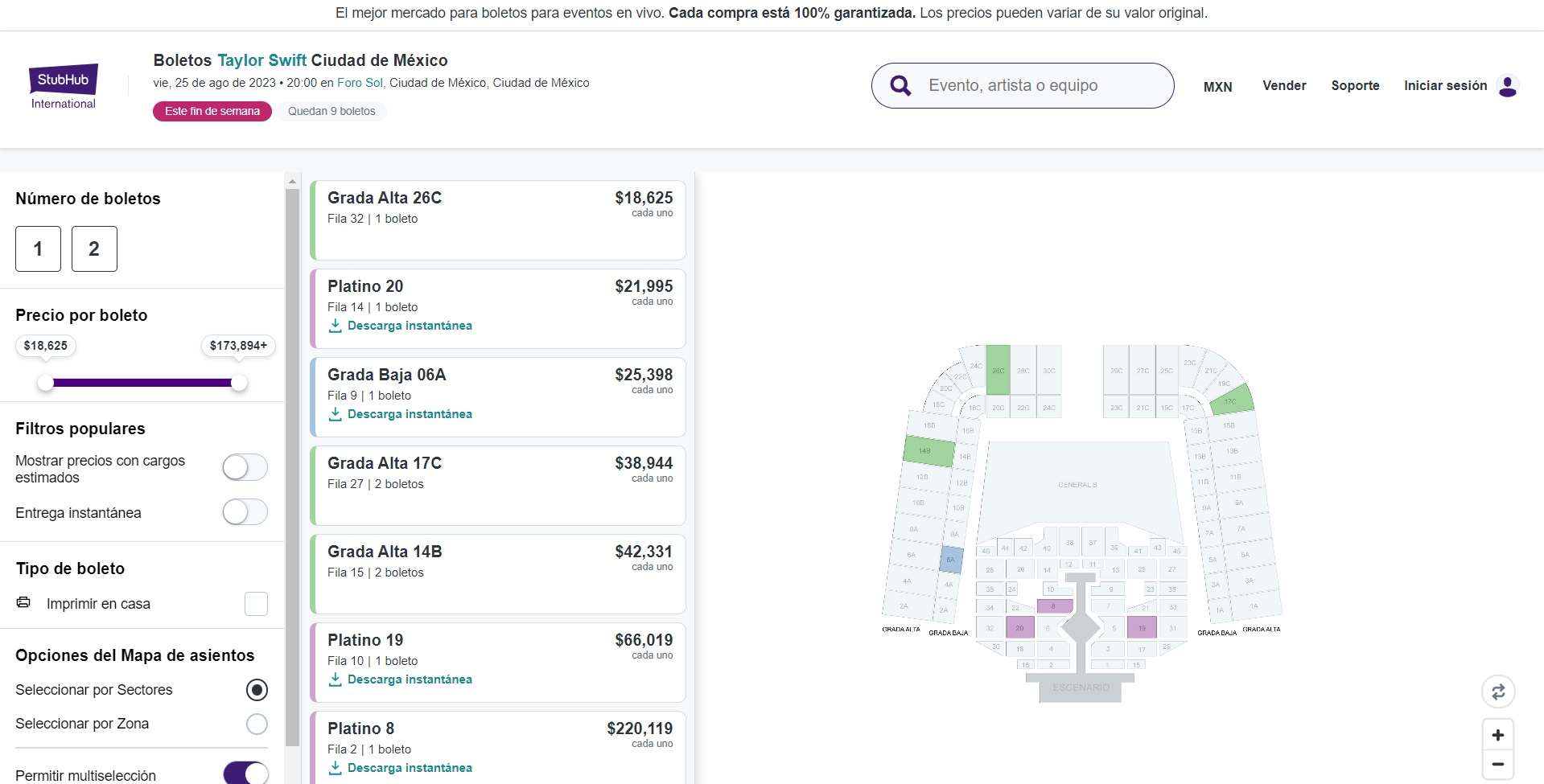Screen dimensions: 1544x784
Task: Focus the Evento, artista o equipo search field
Action: pos(1023,85)
